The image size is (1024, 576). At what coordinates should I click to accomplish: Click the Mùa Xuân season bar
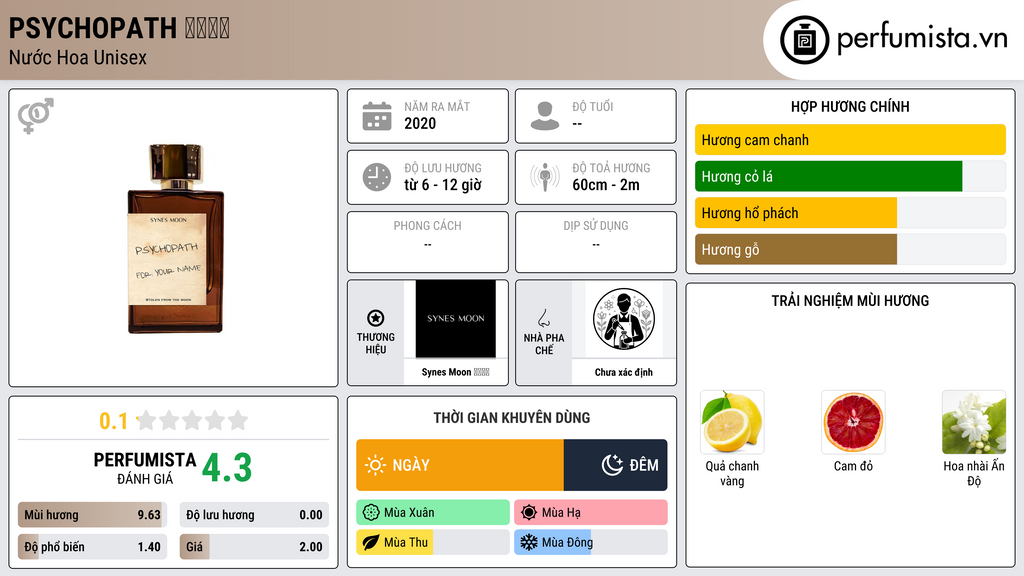coord(433,513)
